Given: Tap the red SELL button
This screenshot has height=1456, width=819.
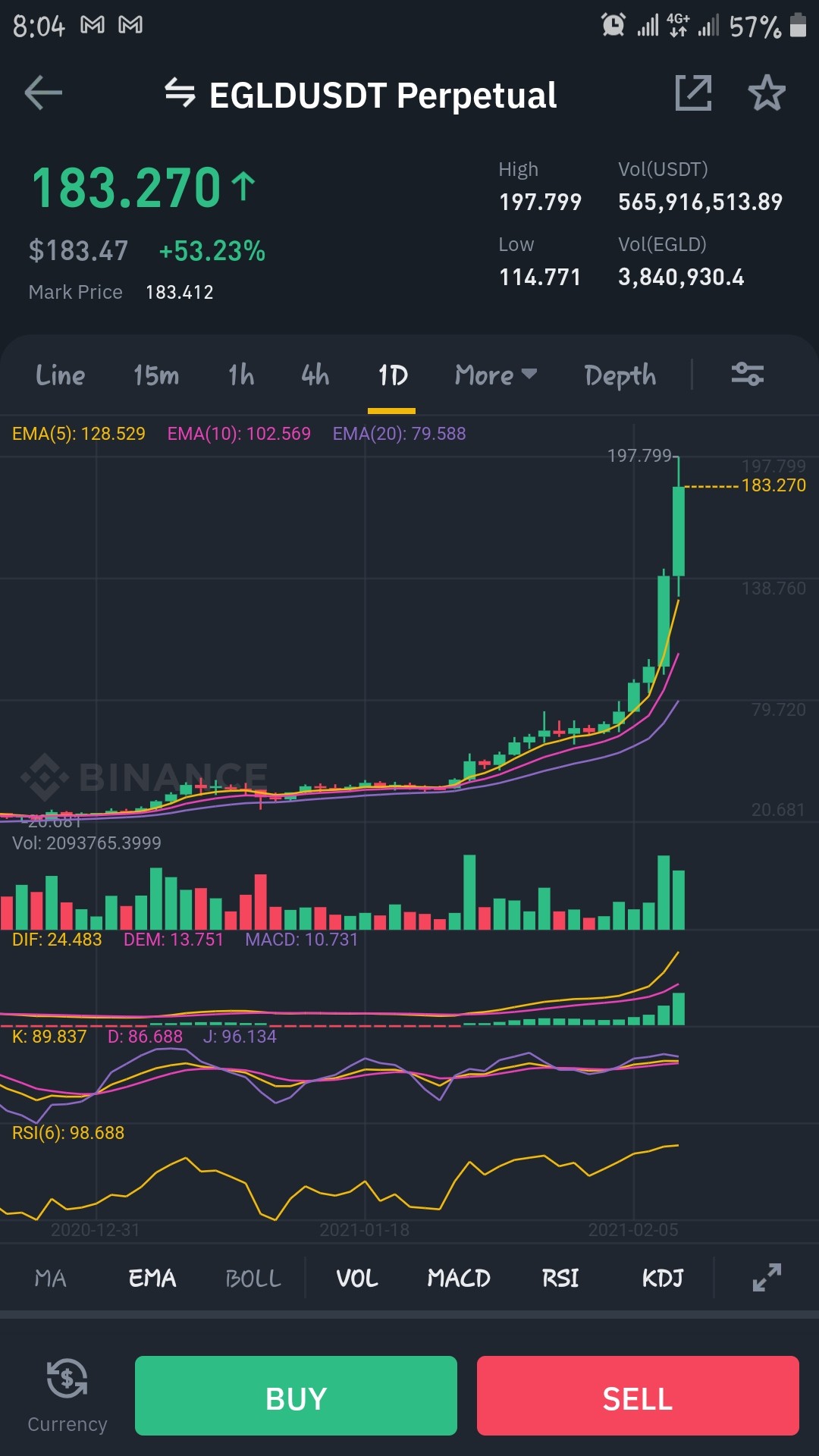Looking at the screenshot, I should coord(638,1395).
